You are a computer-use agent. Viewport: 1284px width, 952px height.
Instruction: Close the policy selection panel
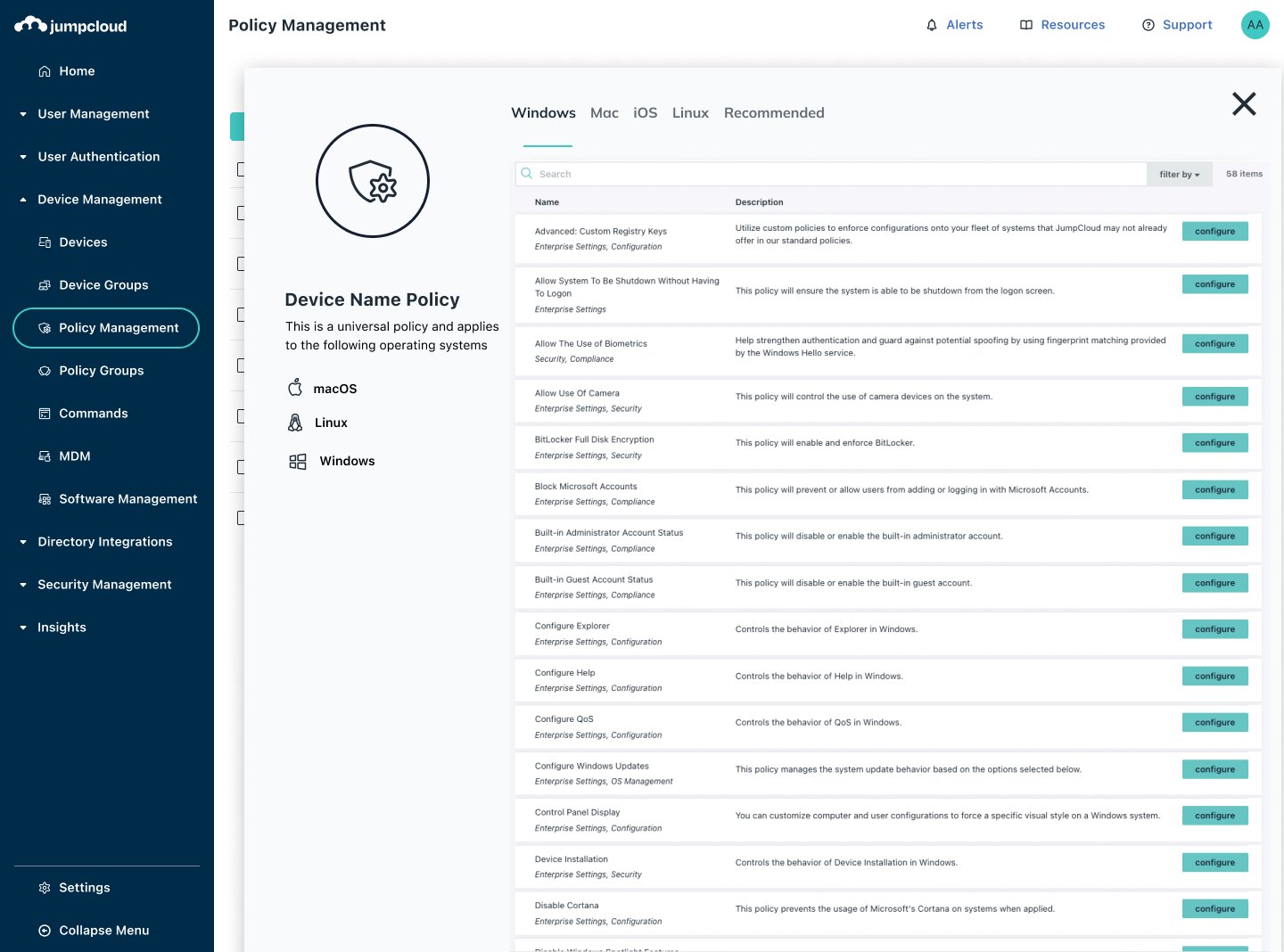pyautogui.click(x=1244, y=104)
